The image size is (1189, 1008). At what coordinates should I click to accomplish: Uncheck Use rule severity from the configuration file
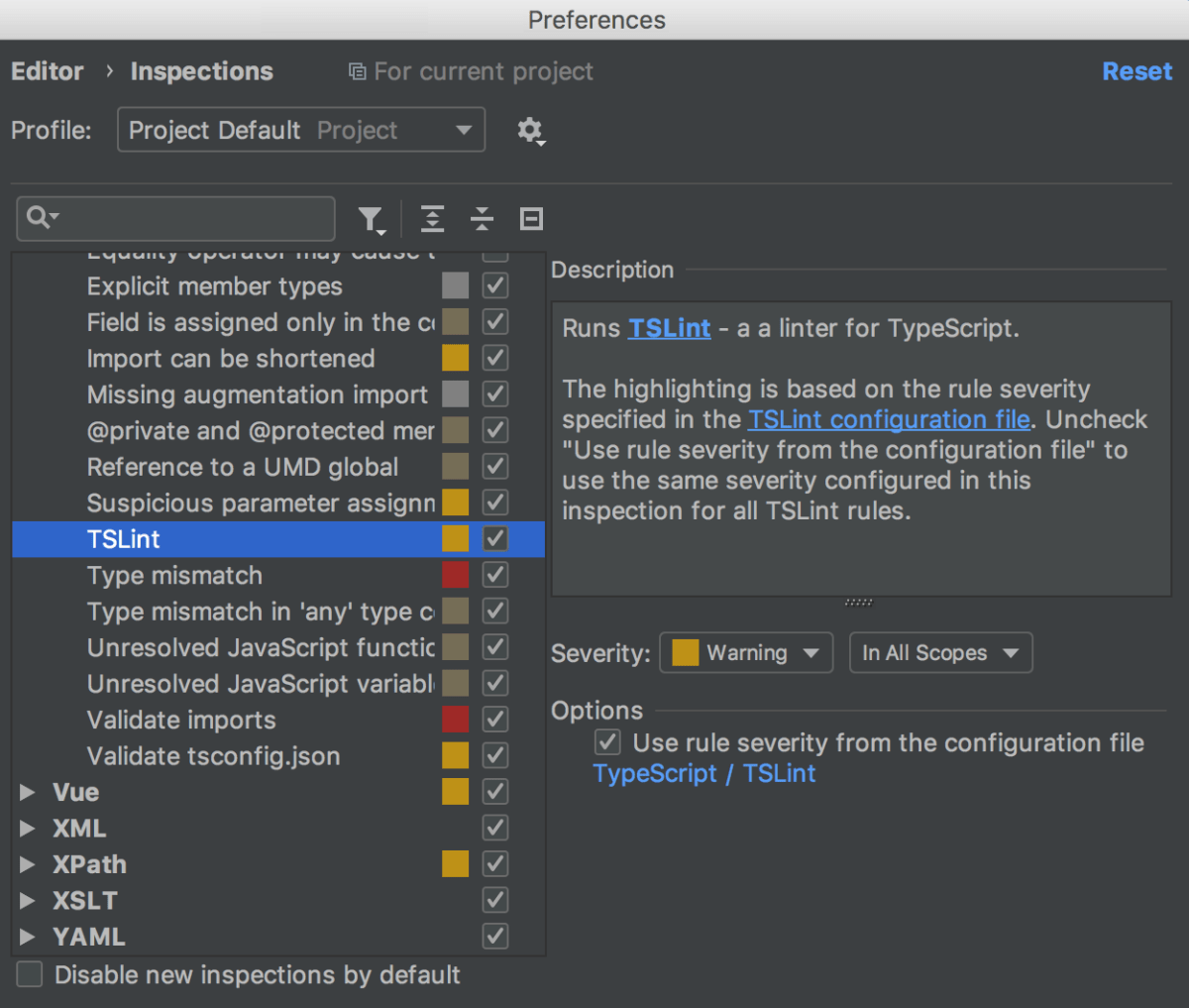click(x=607, y=741)
